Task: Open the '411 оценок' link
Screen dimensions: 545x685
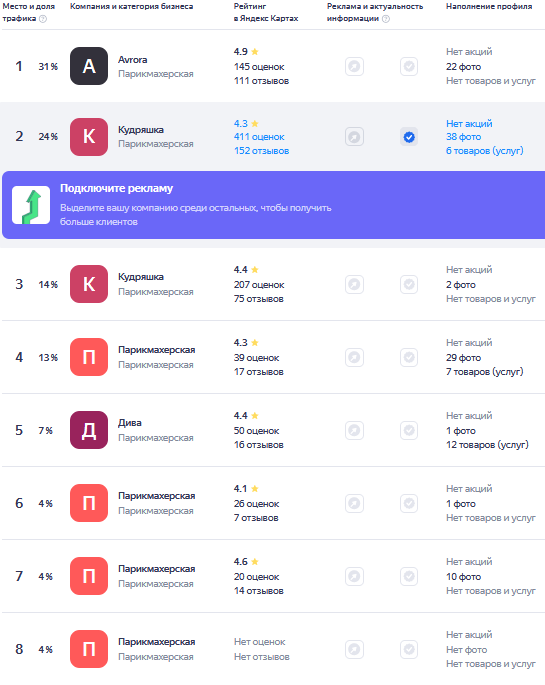Action: click(x=259, y=137)
